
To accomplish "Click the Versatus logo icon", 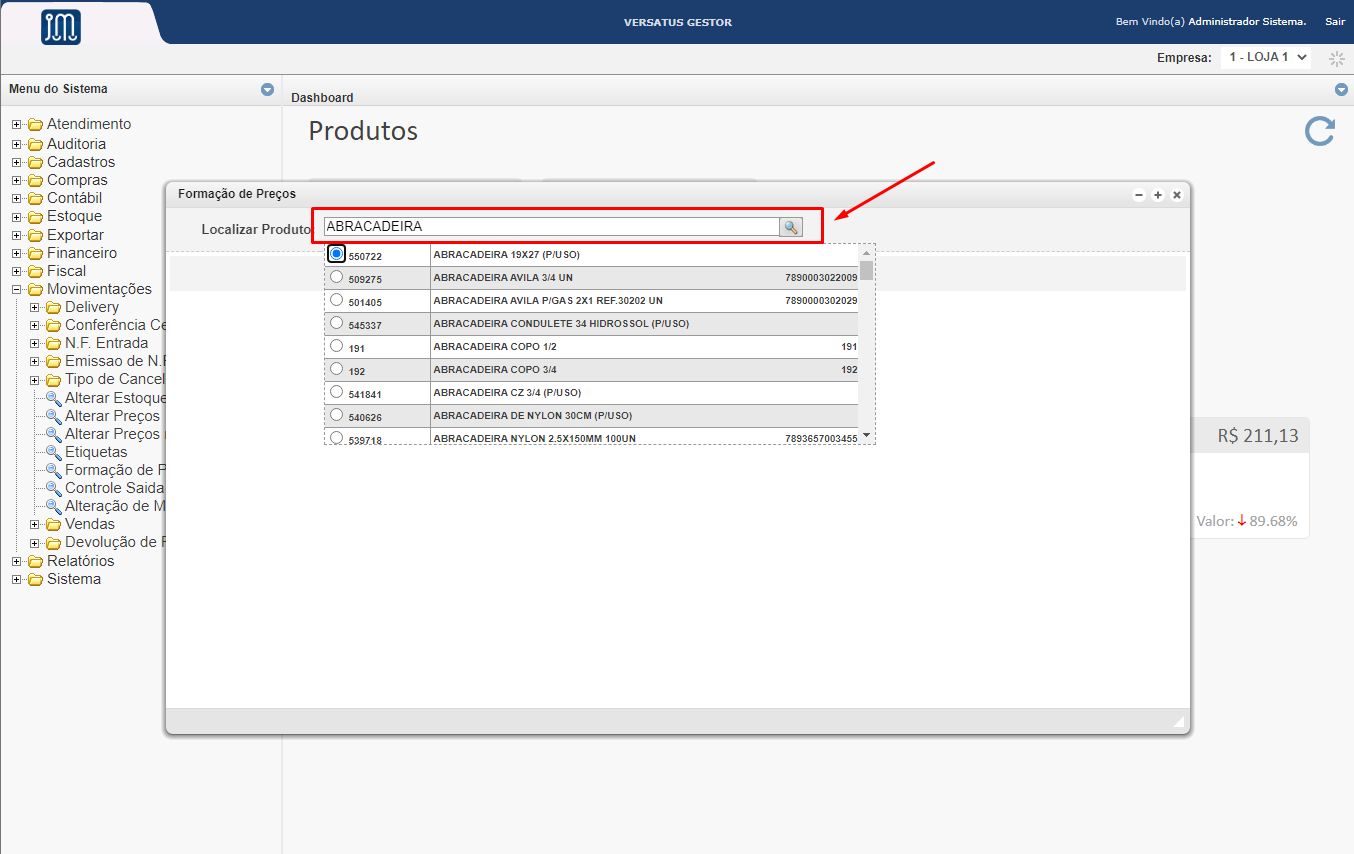I will (x=61, y=26).
